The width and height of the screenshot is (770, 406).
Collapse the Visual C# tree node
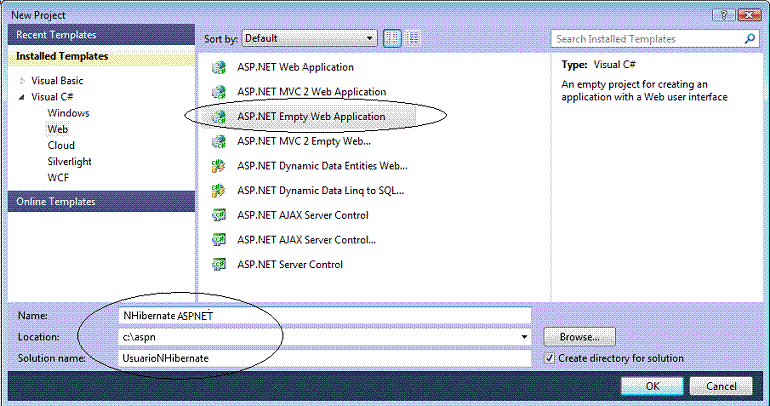pos(22,97)
